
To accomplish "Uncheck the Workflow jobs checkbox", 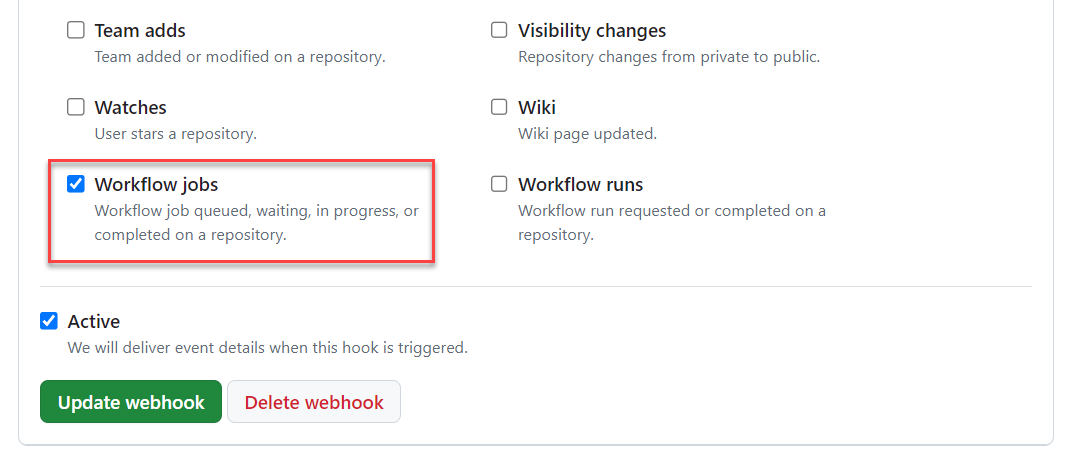I will point(76,184).
